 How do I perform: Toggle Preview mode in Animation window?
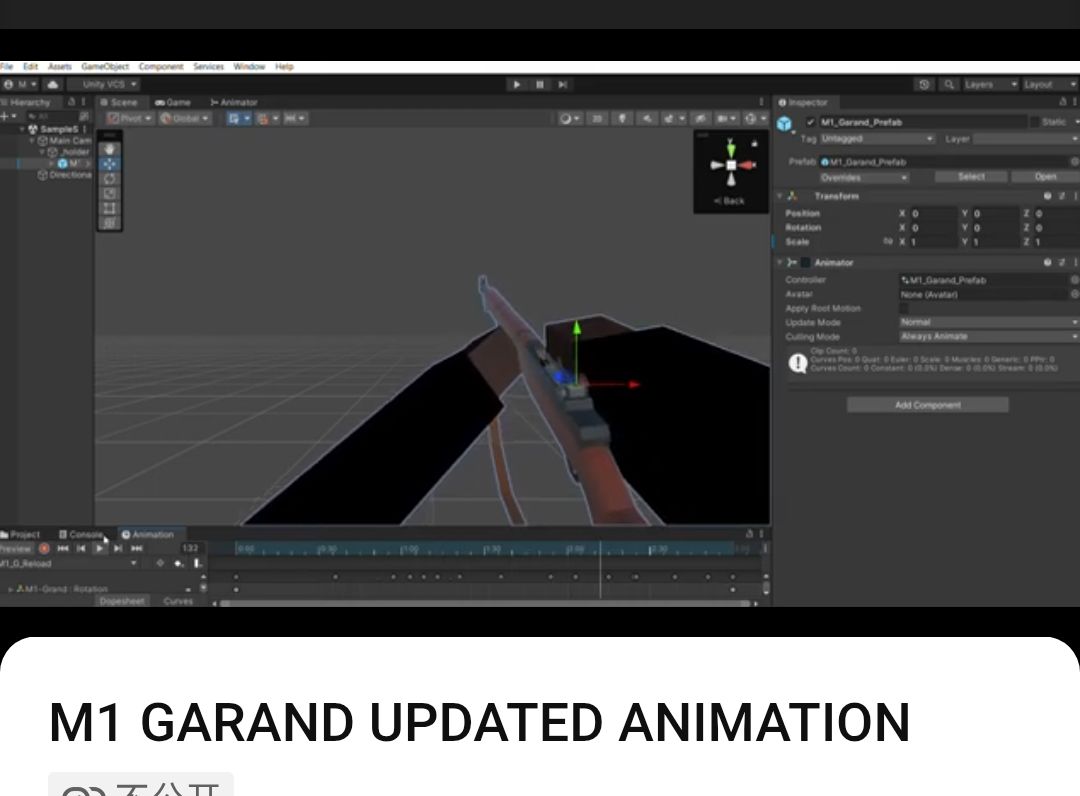[x=16, y=549]
